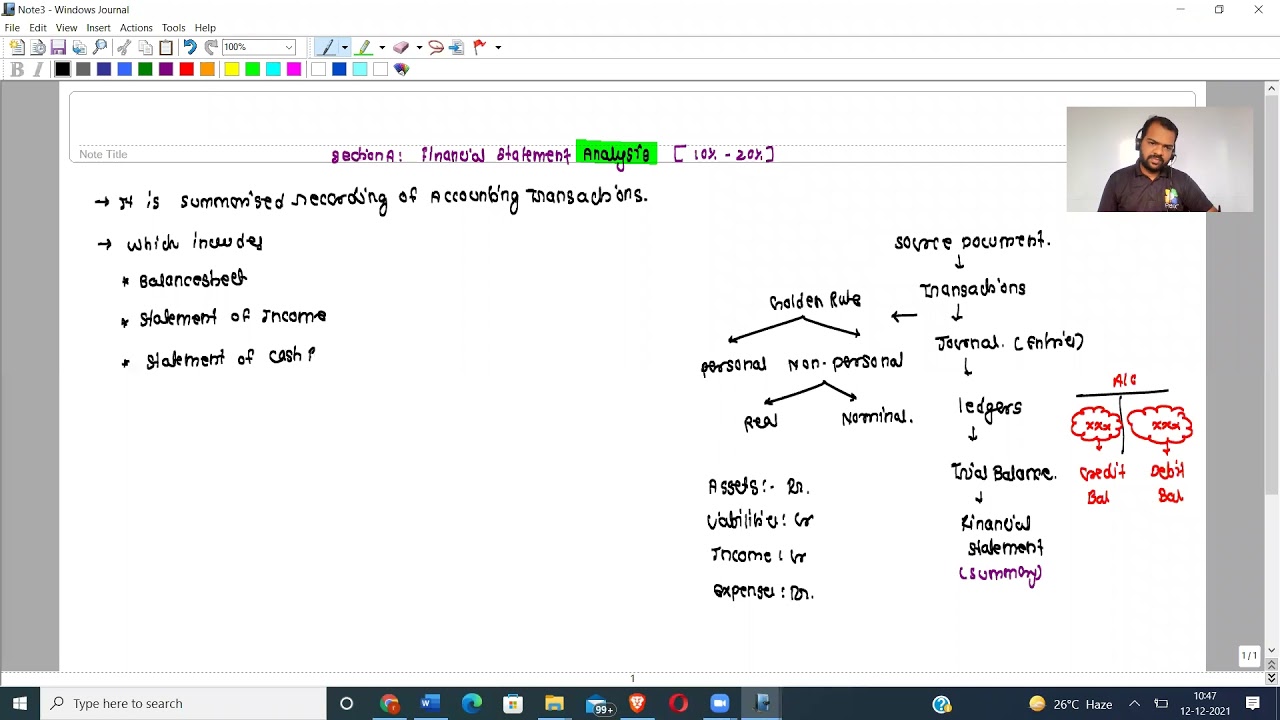
Task: Open the Find magnifier tool
Action: pyautogui.click(x=100, y=47)
